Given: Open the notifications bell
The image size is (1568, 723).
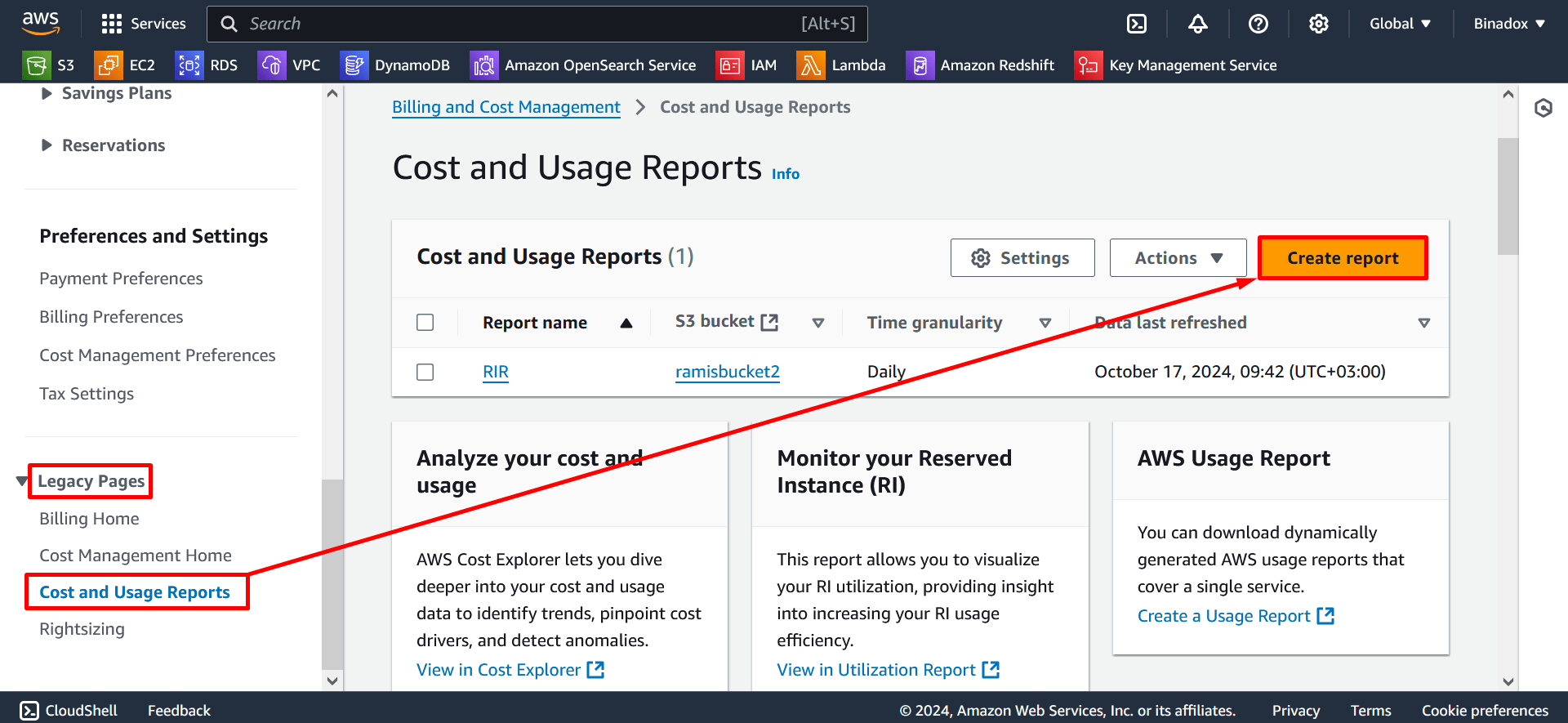Looking at the screenshot, I should (x=1197, y=24).
